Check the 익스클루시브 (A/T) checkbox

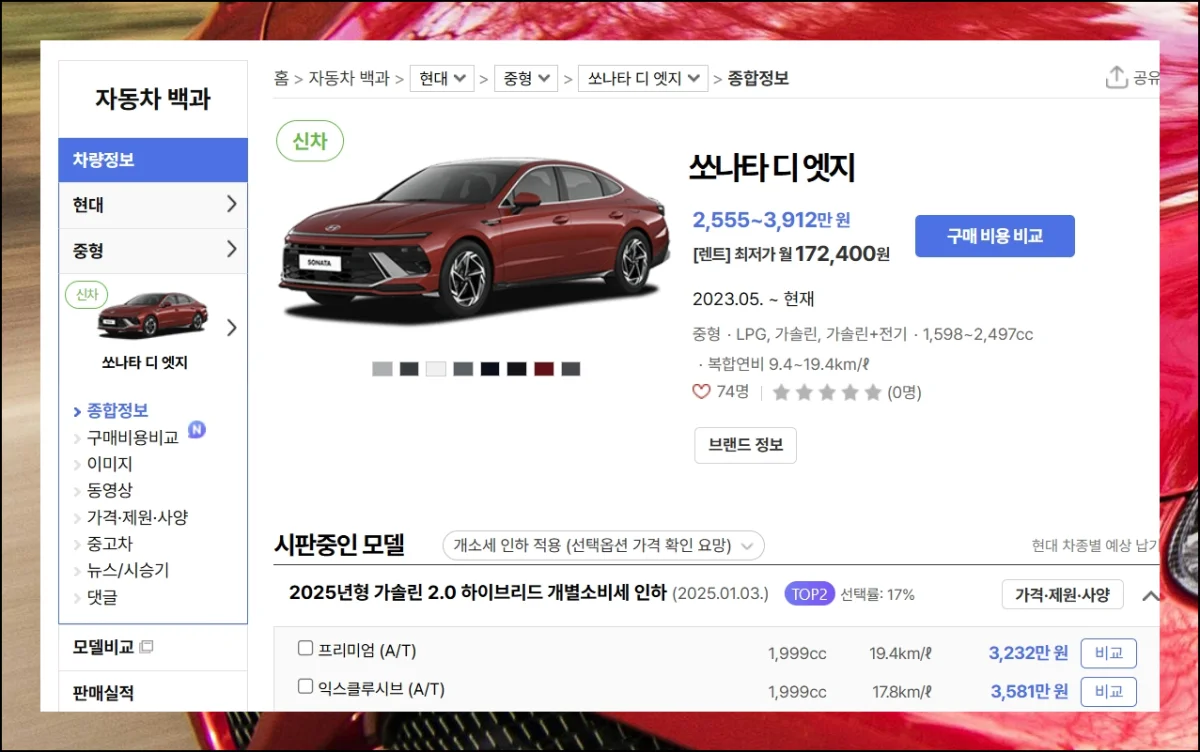(x=306, y=687)
